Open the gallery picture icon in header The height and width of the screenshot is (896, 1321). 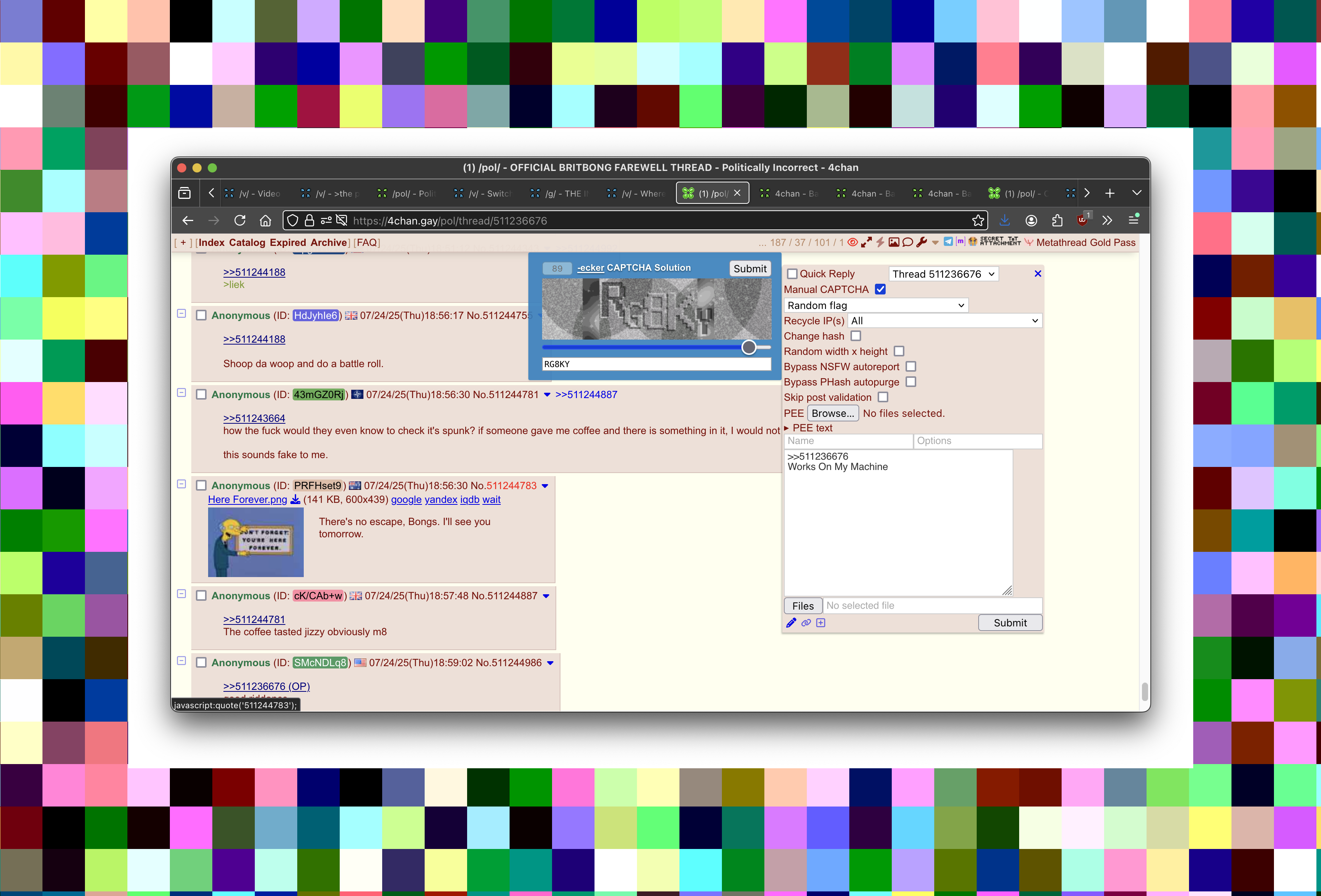[x=894, y=242]
